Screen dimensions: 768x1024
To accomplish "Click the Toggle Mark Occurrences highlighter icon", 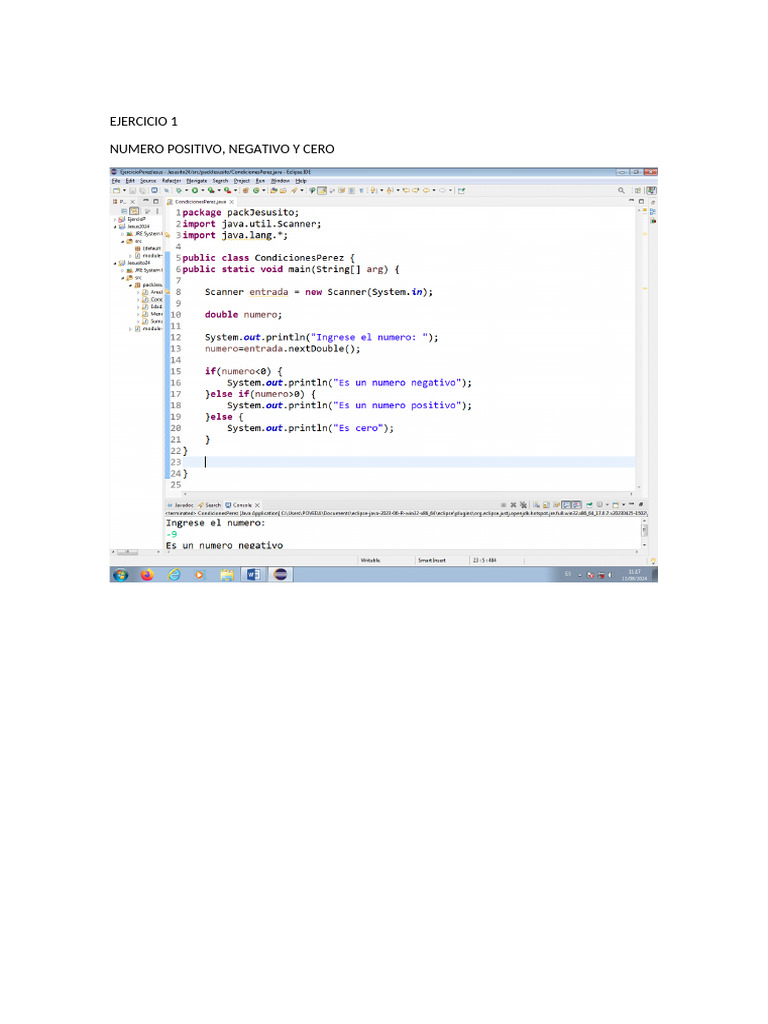I will pyautogui.click(x=322, y=191).
